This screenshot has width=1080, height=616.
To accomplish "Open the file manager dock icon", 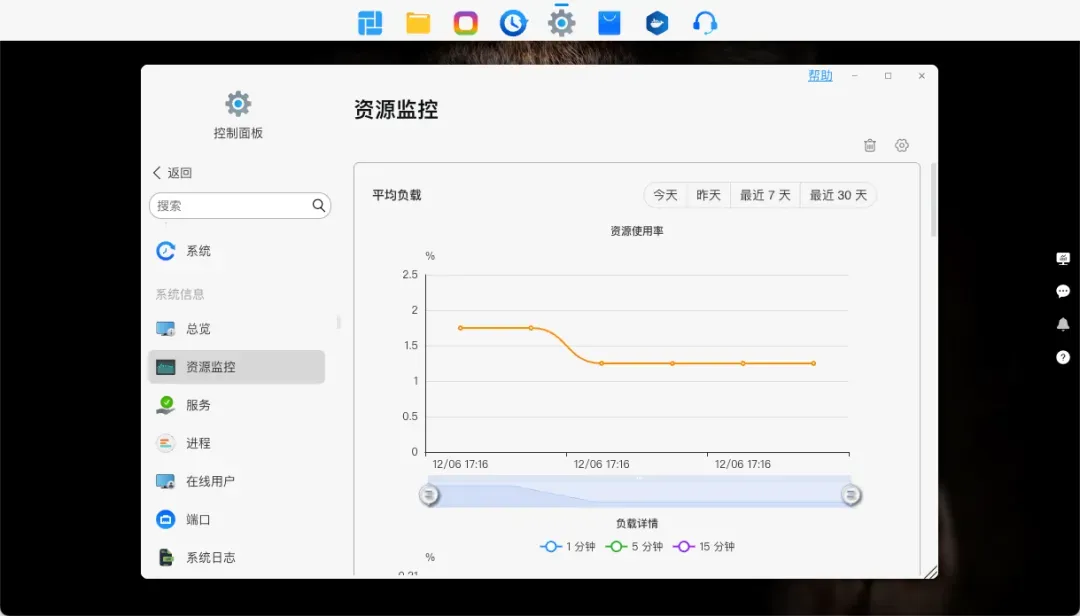I will (x=418, y=23).
